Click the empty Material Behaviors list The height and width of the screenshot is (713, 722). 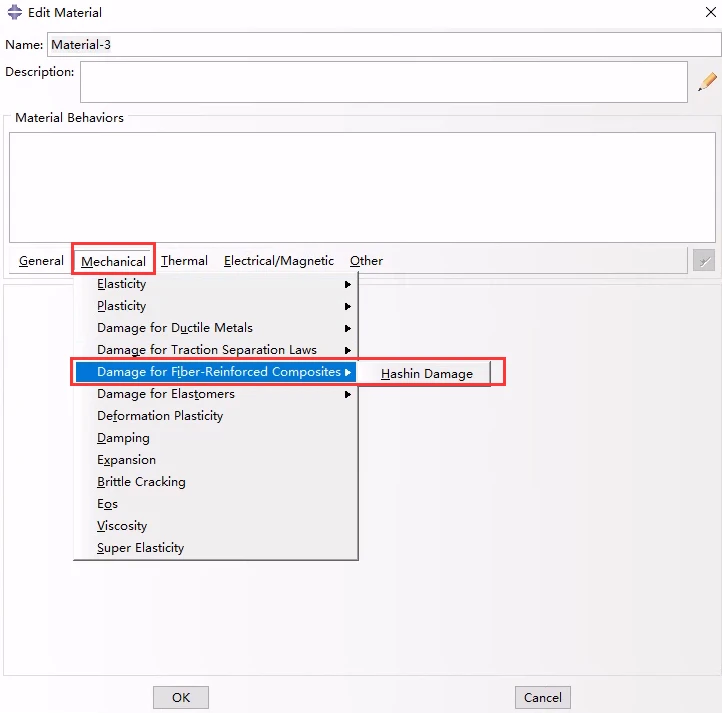click(x=362, y=187)
